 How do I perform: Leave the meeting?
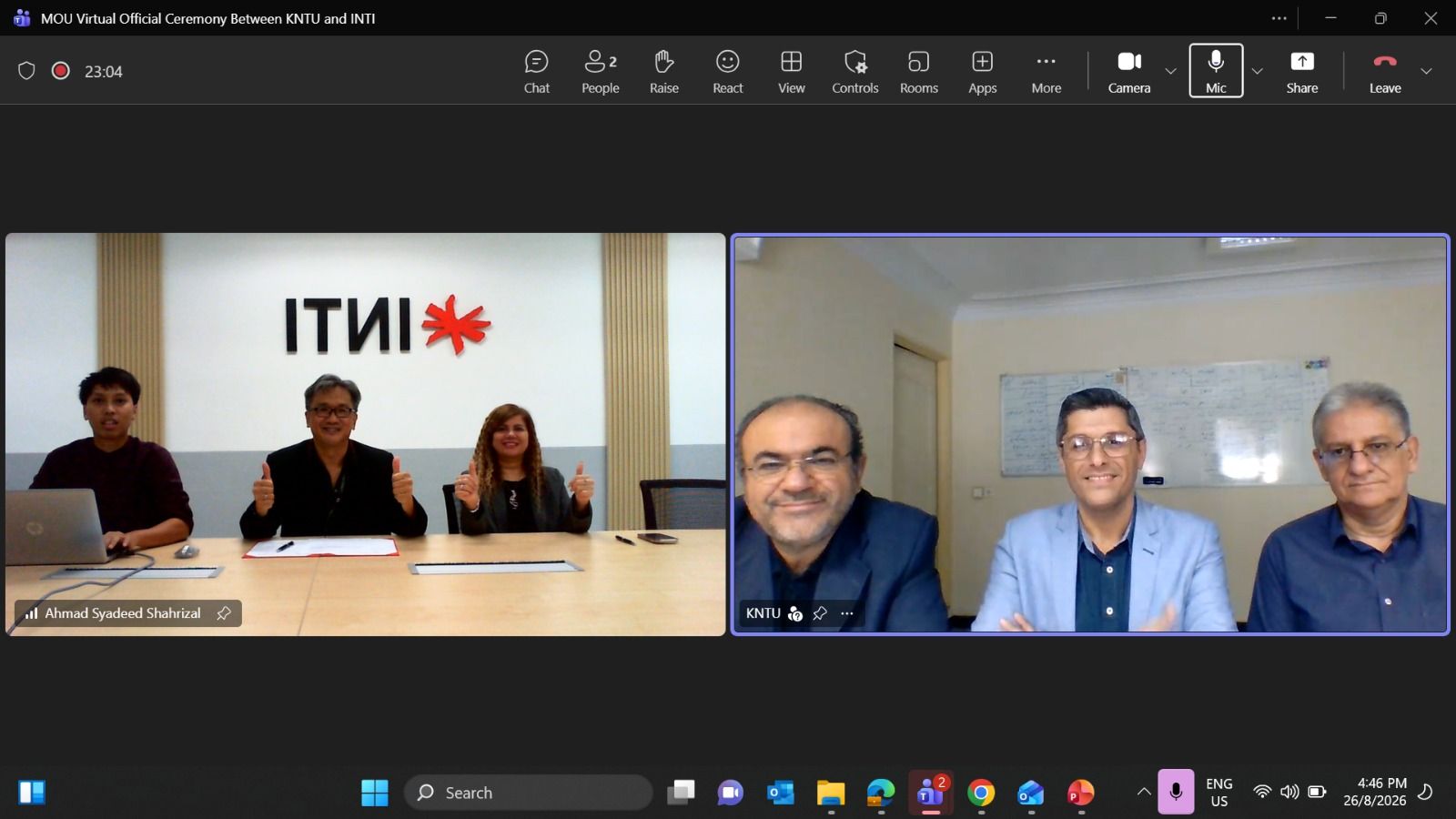pos(1385,72)
